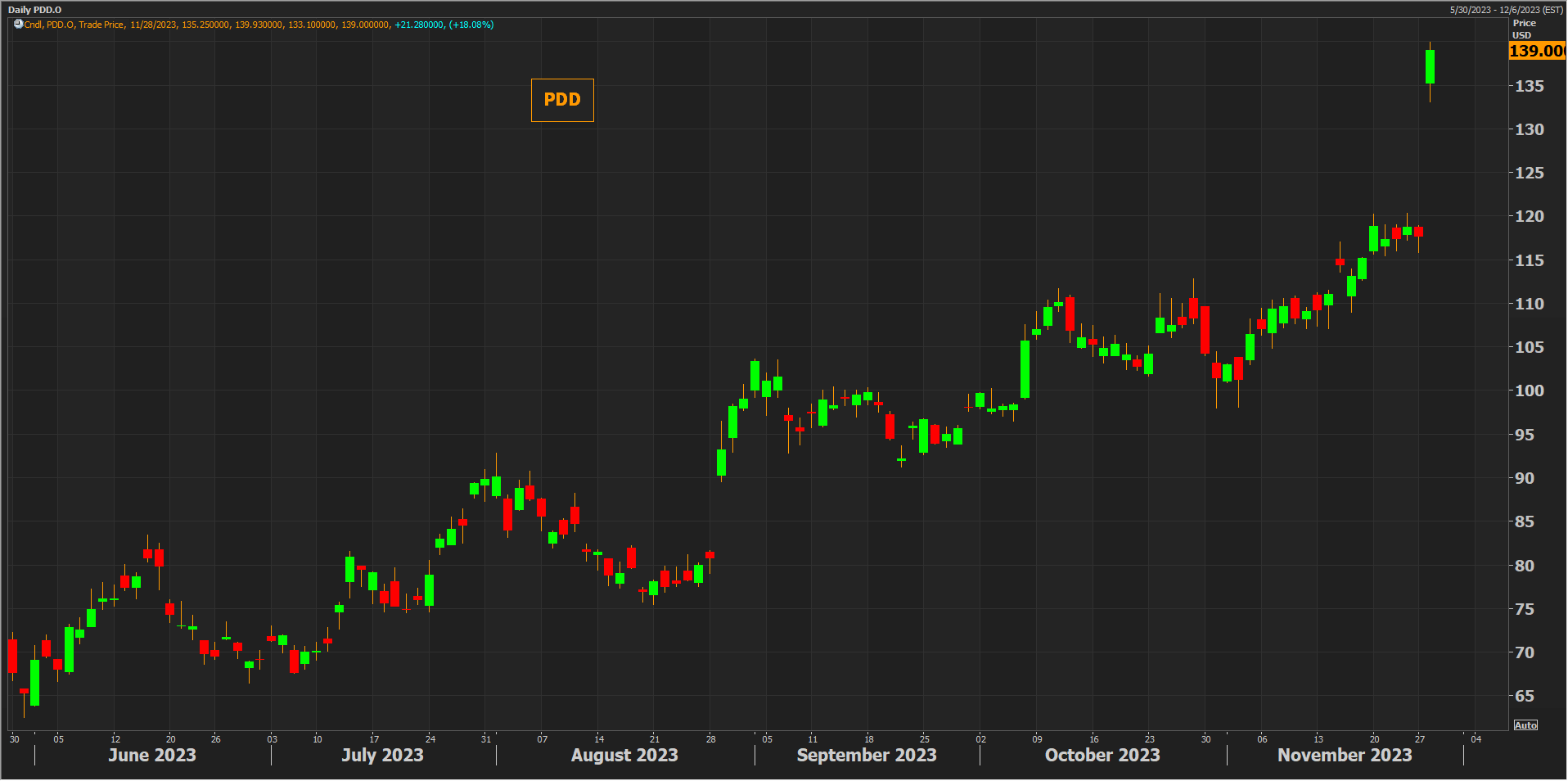The width and height of the screenshot is (1568, 781).
Task: Toggle the Auto scale button on price axis
Action: [x=1525, y=725]
